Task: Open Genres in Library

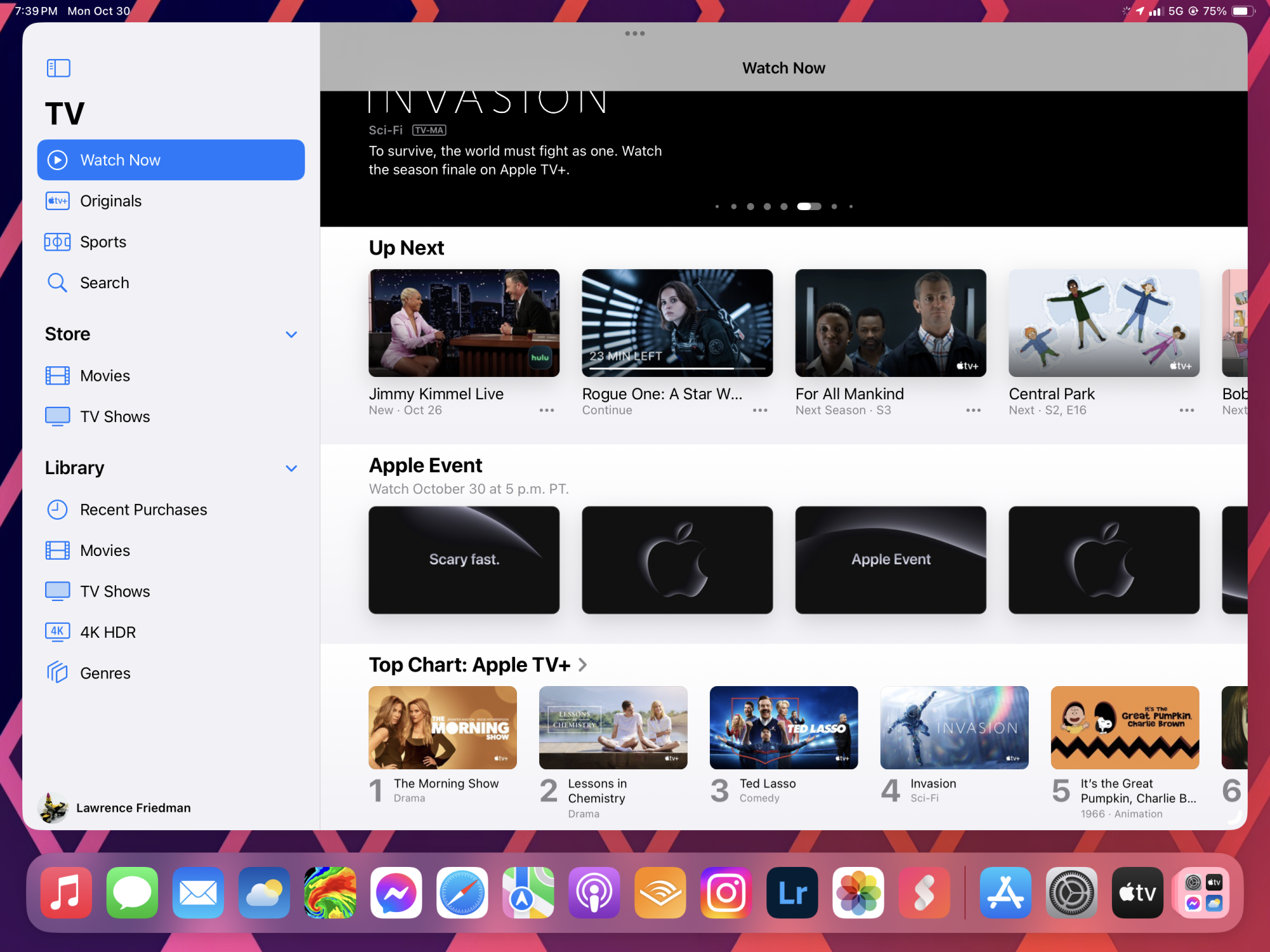Action: 105,673
